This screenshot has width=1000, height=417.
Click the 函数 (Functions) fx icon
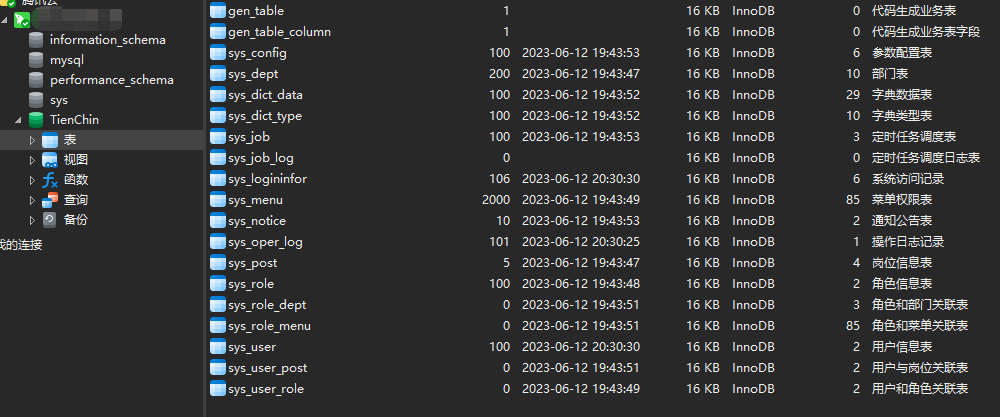click(x=50, y=180)
